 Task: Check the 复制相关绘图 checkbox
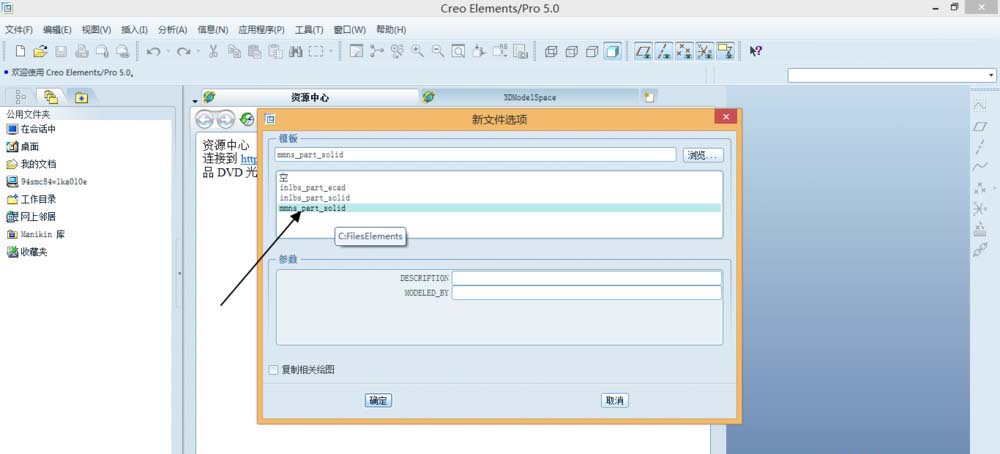[x=274, y=370]
